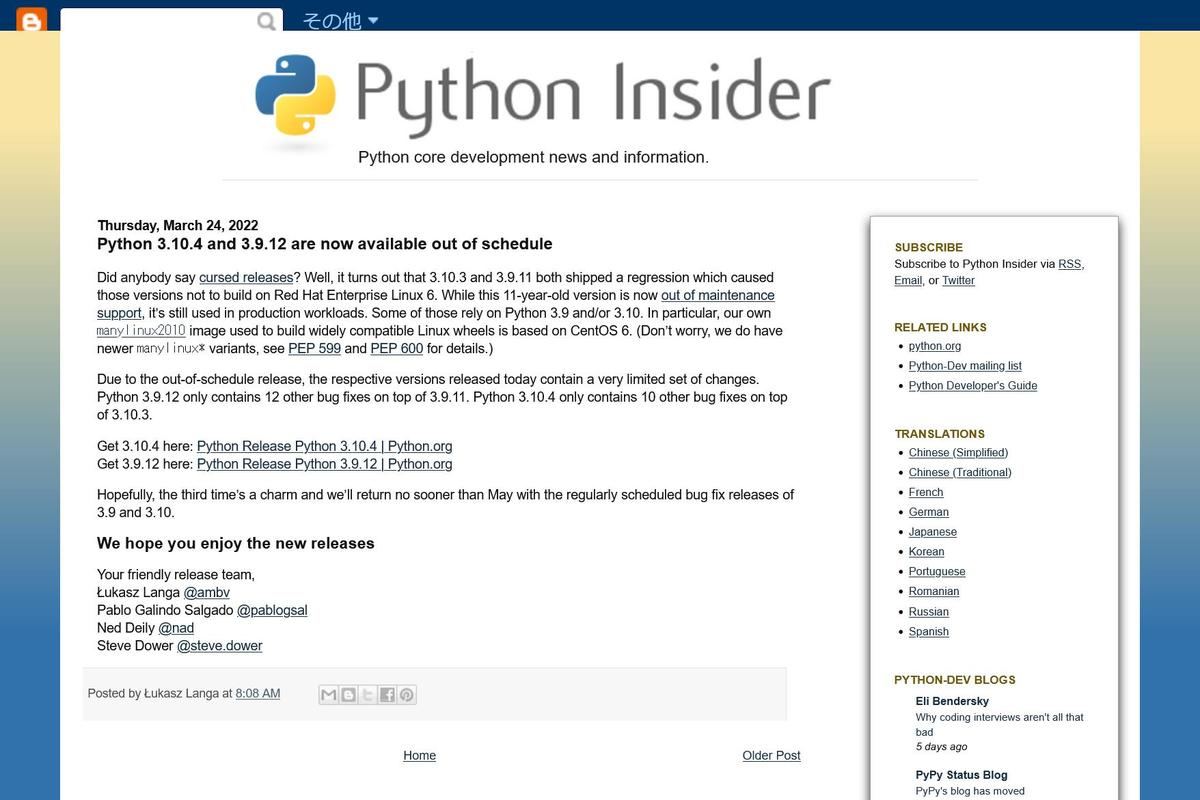
Task: Open Eli Bendersky blog link
Action: click(x=952, y=701)
